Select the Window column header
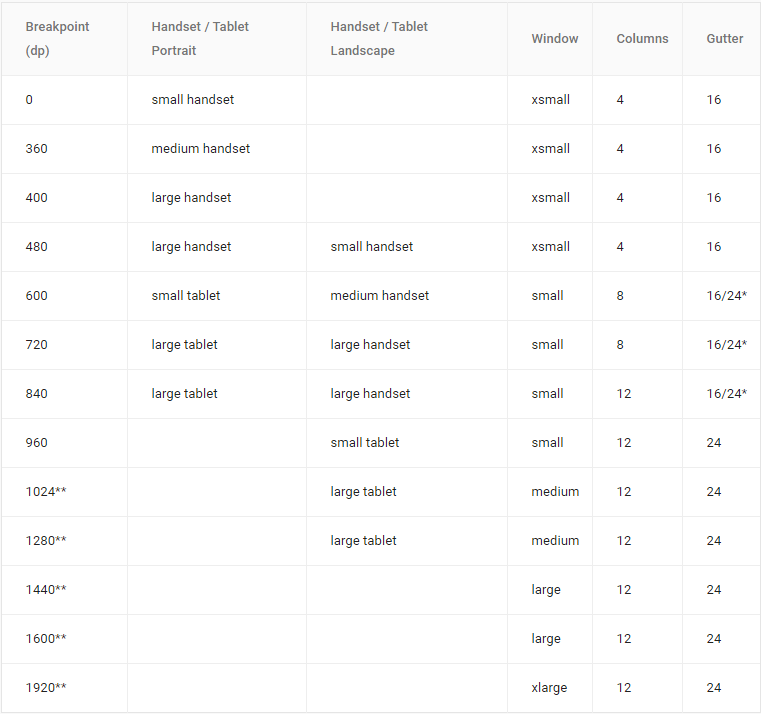Screen dimensions: 761x714 tap(555, 39)
